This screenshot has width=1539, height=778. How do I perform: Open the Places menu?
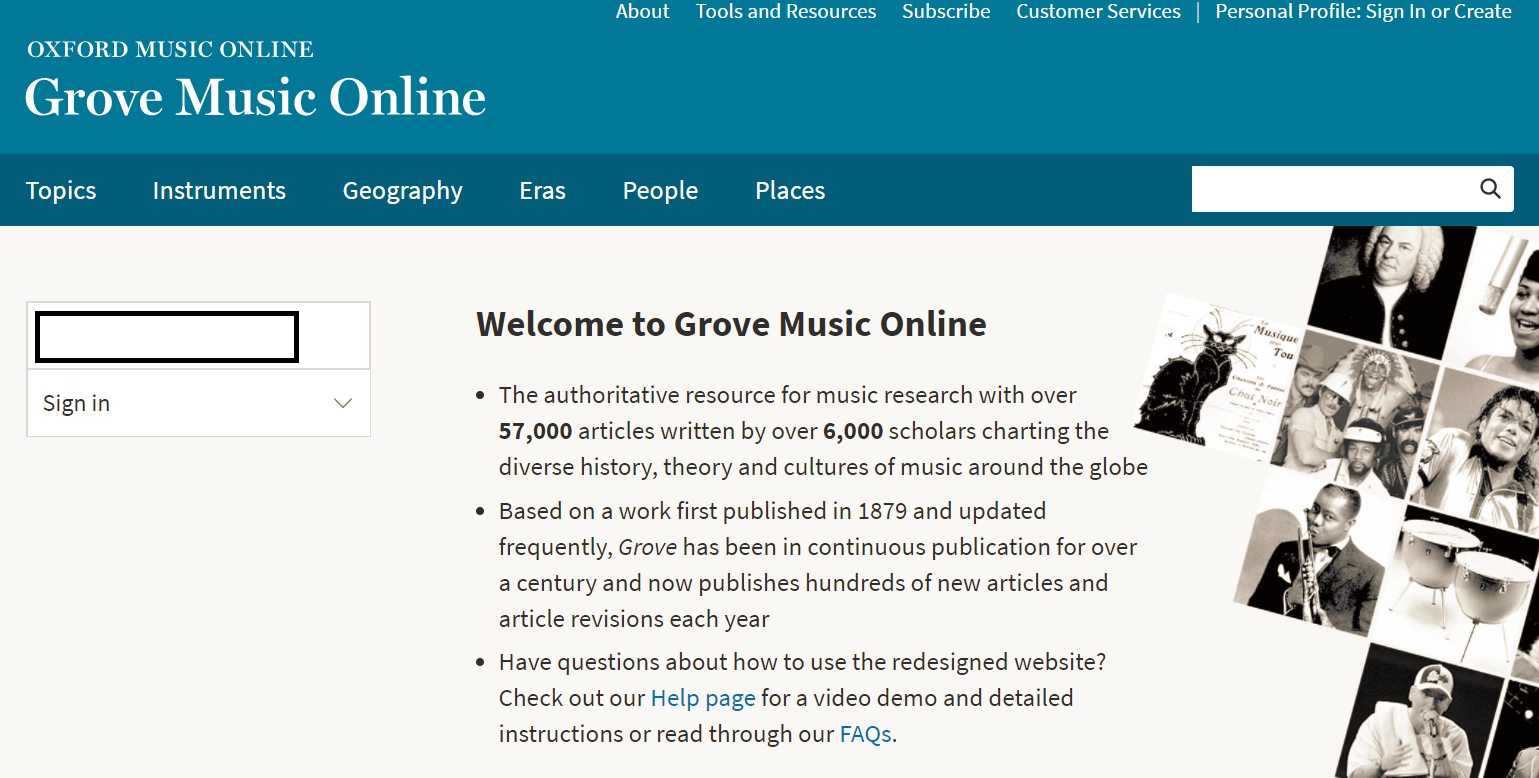click(790, 190)
